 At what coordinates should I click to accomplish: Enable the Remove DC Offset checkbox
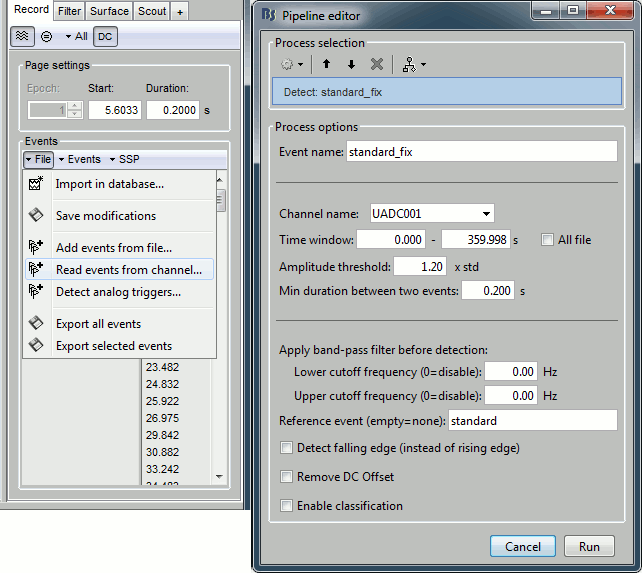(x=288, y=477)
